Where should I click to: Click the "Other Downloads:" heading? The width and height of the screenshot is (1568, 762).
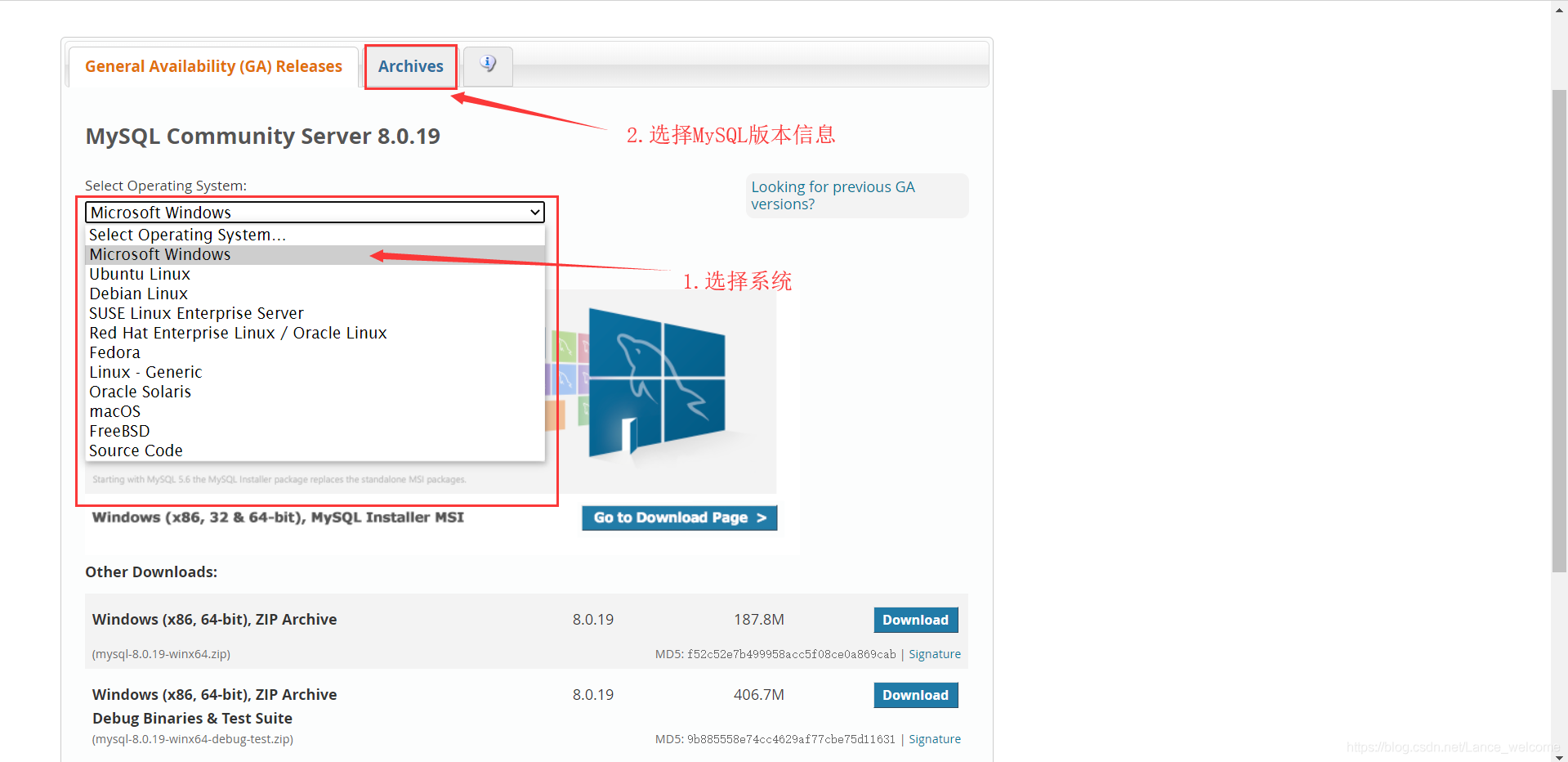151,572
